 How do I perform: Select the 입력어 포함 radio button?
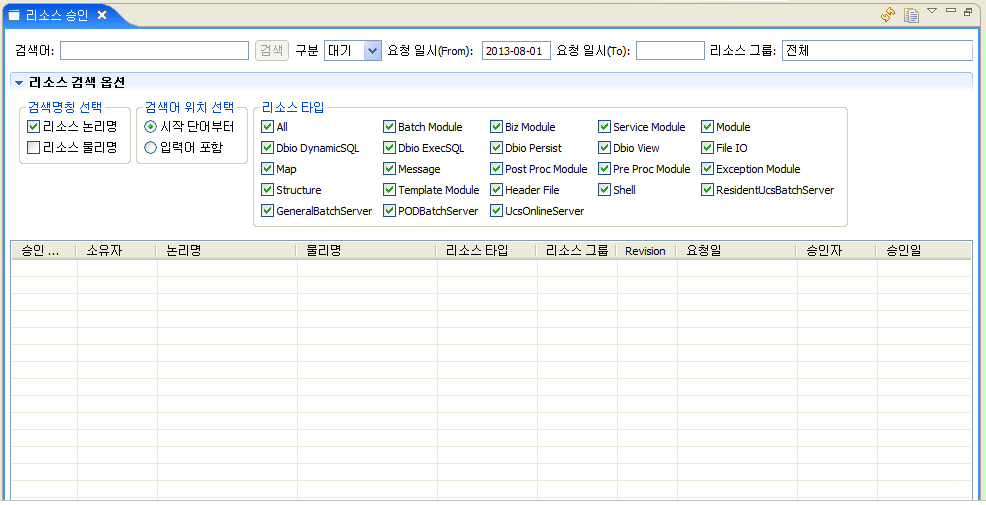pos(151,148)
